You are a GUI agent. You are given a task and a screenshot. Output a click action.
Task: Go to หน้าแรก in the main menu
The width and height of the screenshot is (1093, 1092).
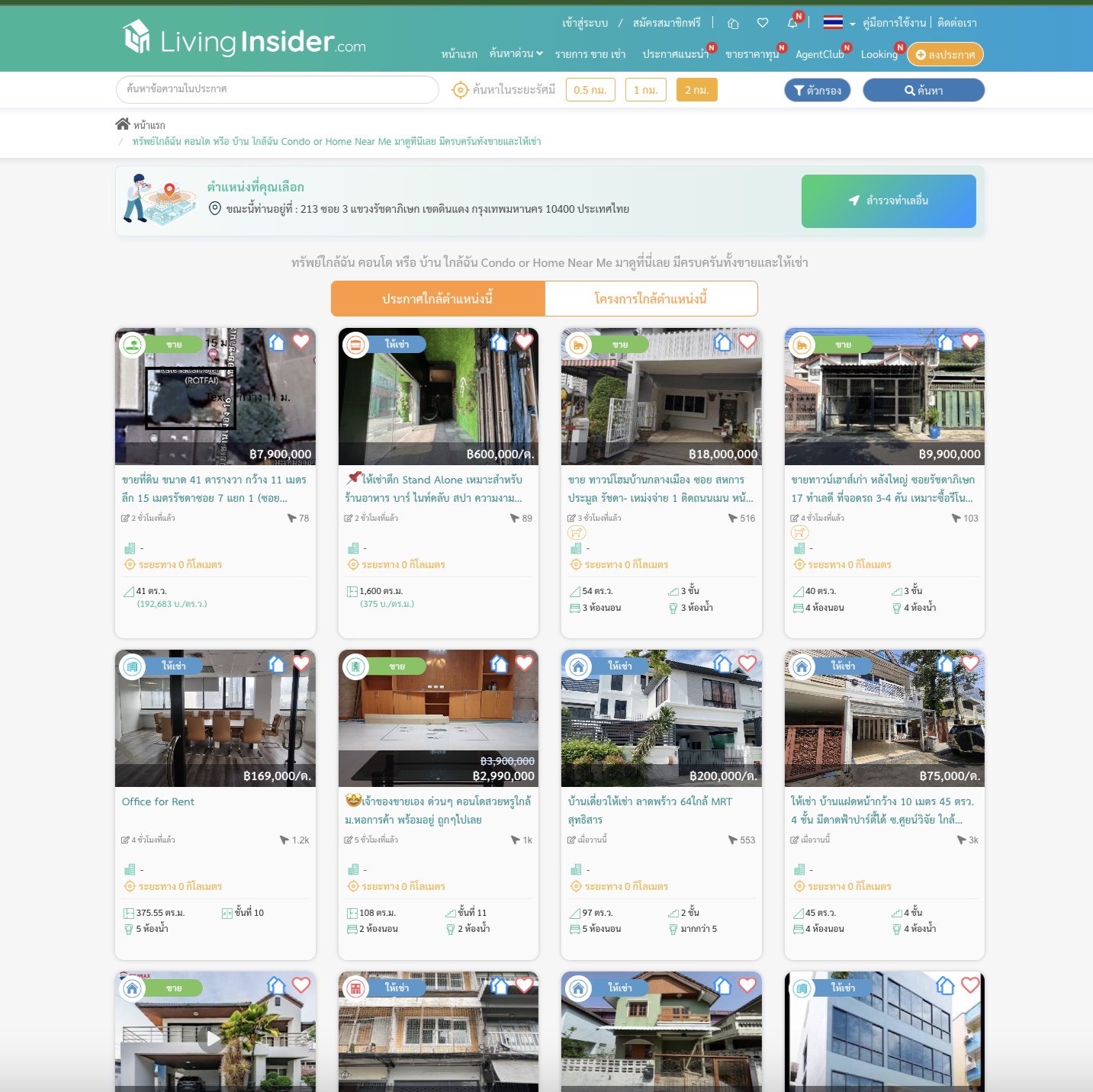(459, 54)
